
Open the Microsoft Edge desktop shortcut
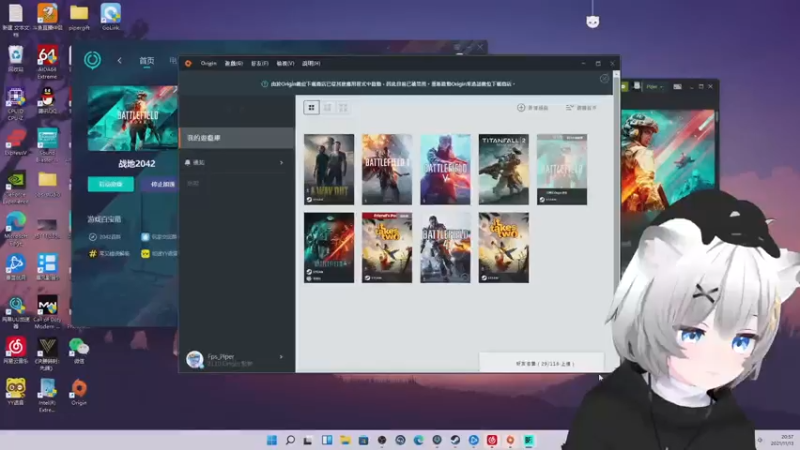pyautogui.click(x=16, y=229)
